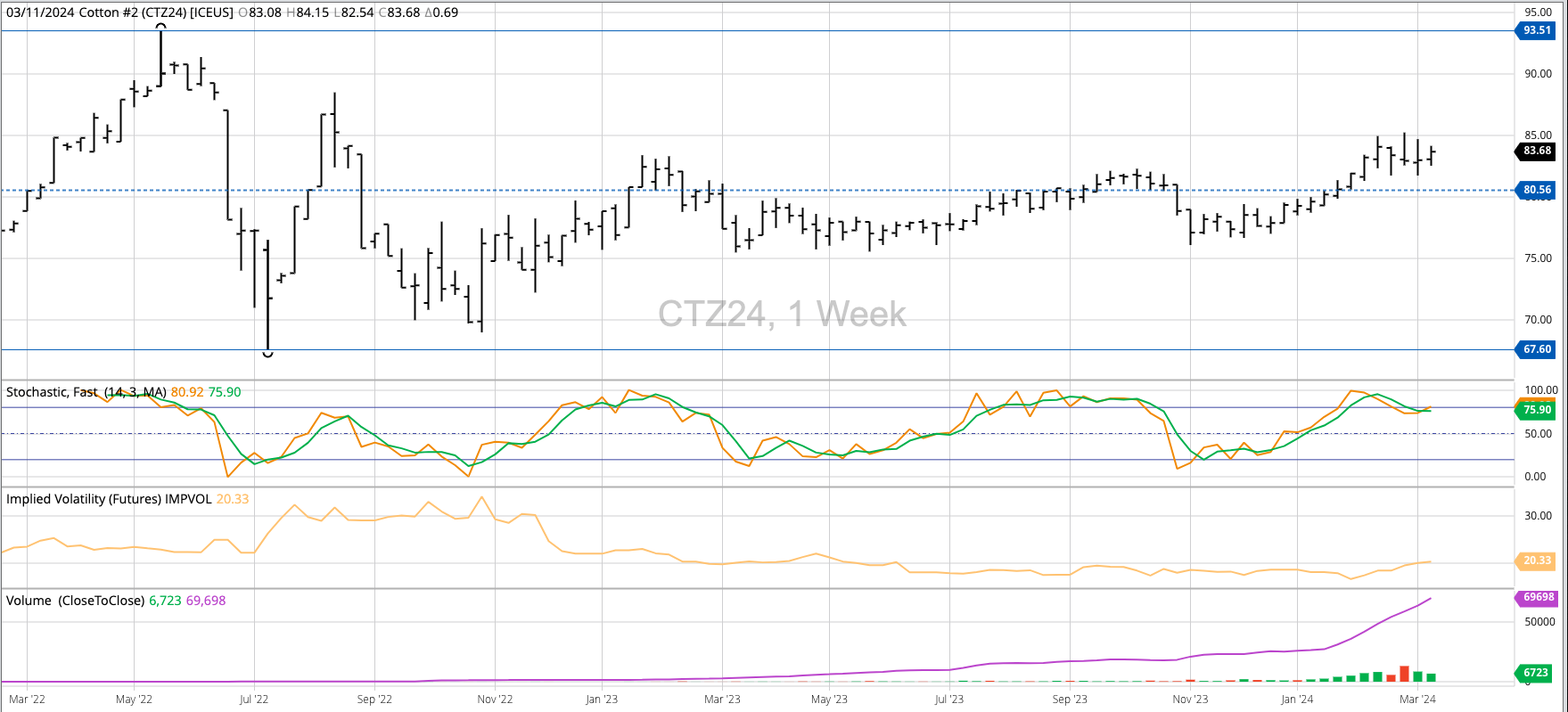Click the 93.51 high price tag
The width and height of the screenshot is (1568, 712).
coord(1537,30)
